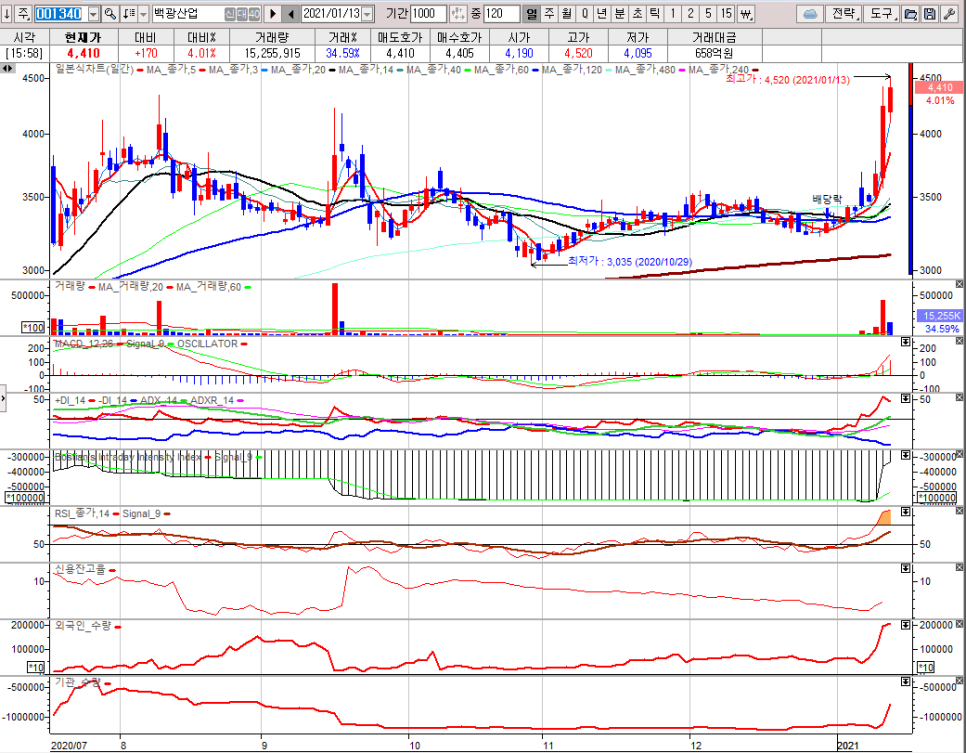The width and height of the screenshot is (966, 753).
Task: Click the 신 badge next to 백광산업
Action: coord(230,14)
